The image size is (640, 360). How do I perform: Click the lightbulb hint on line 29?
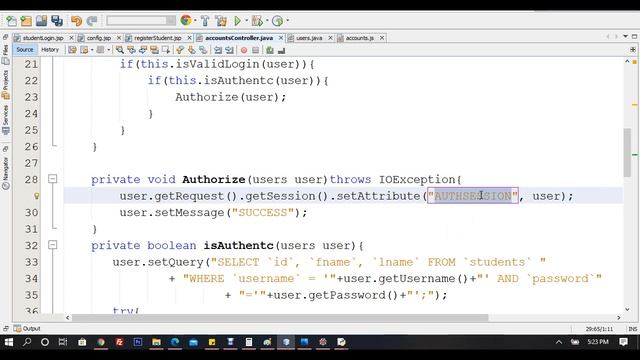tap(37, 196)
